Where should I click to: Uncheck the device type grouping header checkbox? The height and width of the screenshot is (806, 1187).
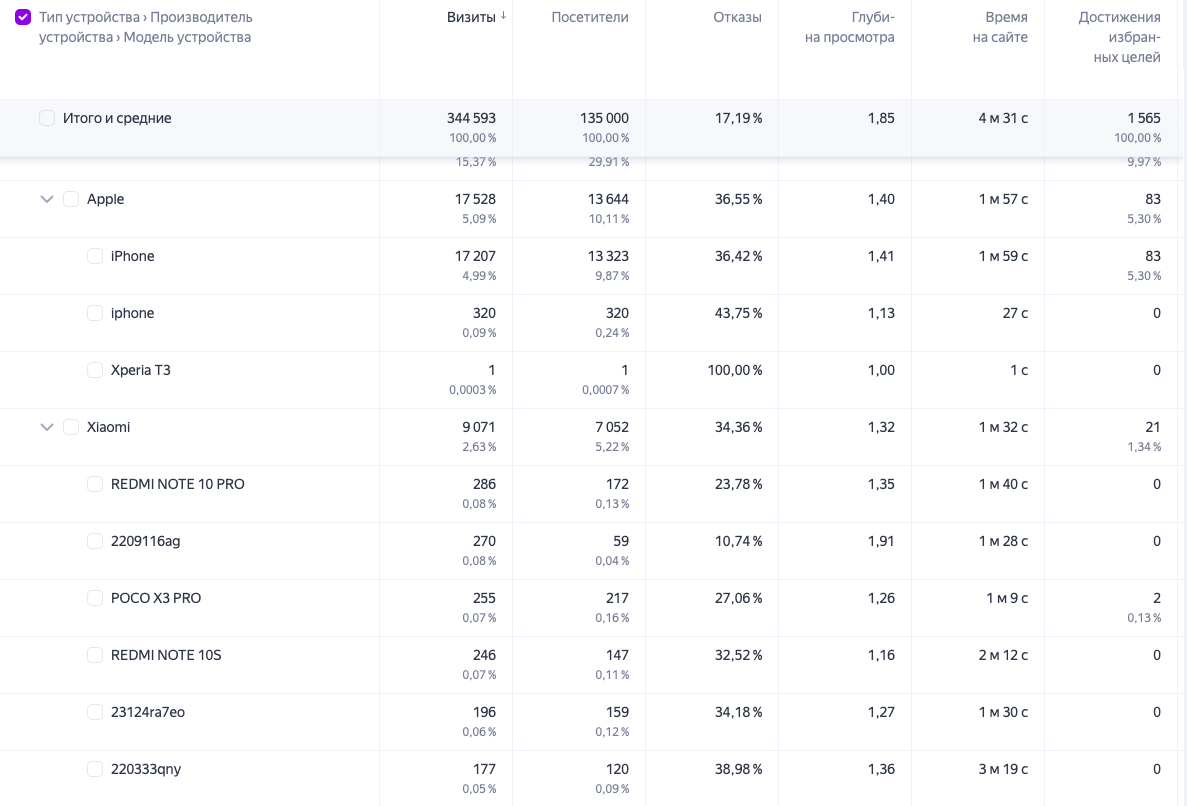(23, 17)
